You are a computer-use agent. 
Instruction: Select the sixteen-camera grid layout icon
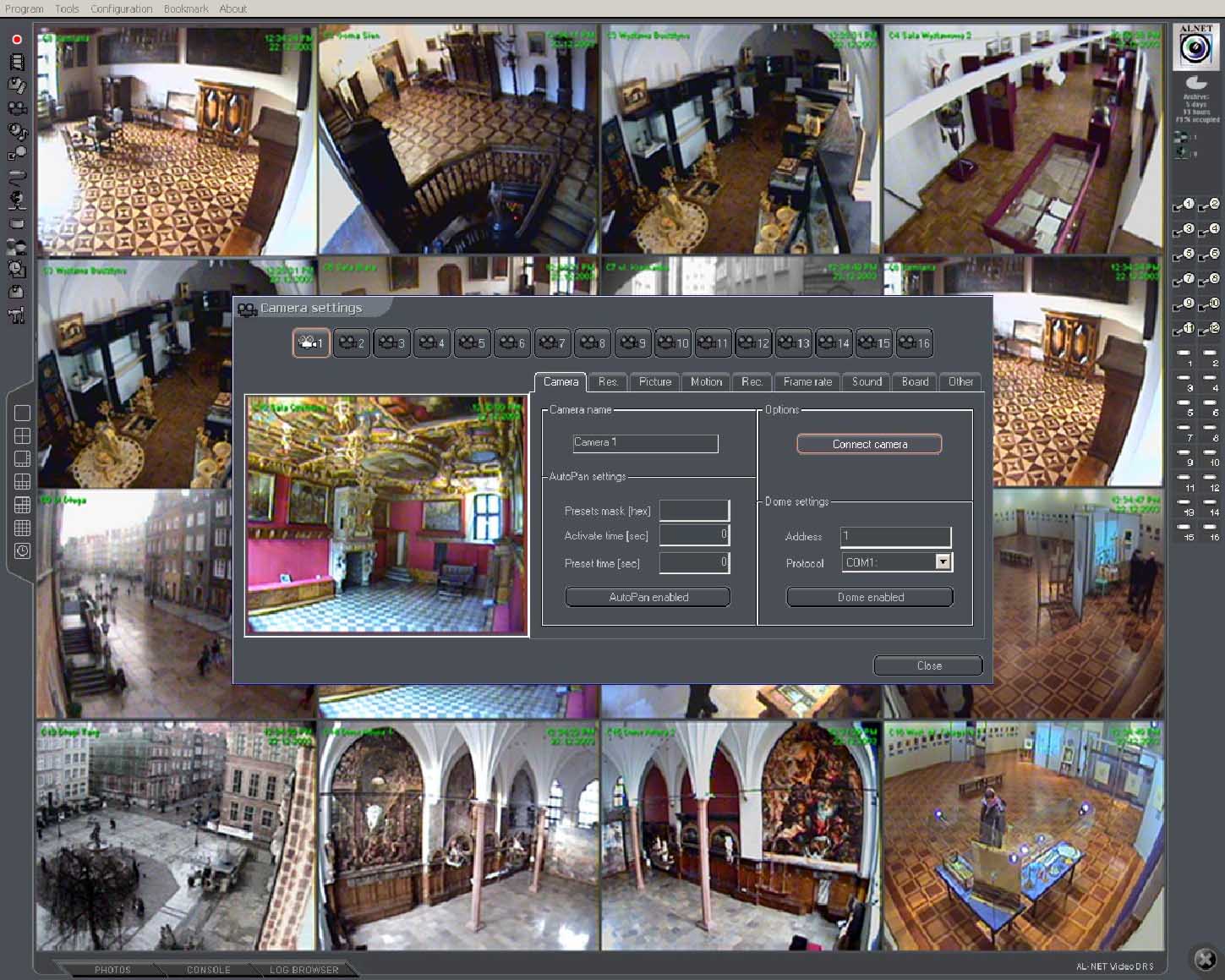pyautogui.click(x=23, y=528)
